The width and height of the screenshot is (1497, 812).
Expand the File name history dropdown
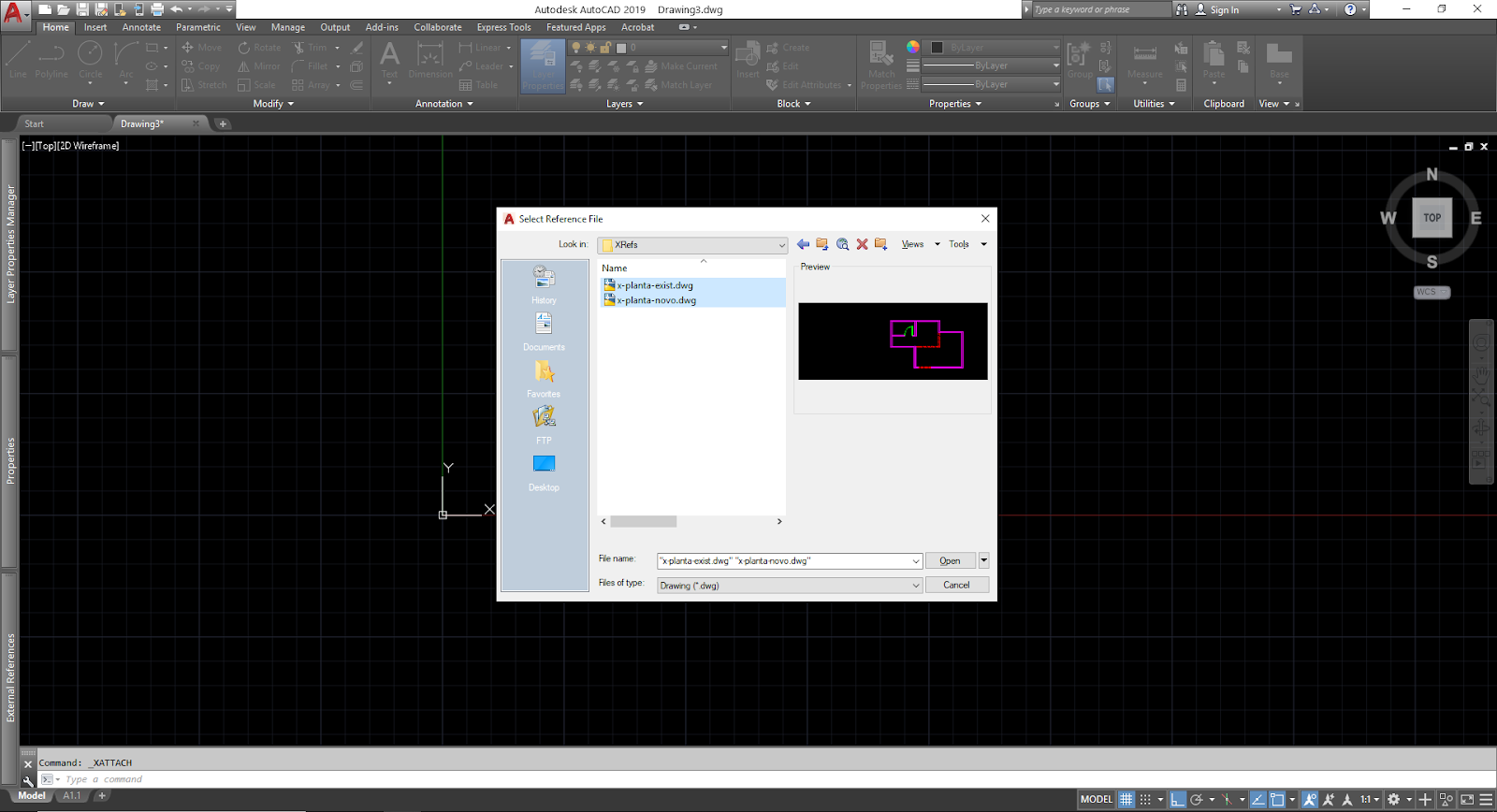915,561
